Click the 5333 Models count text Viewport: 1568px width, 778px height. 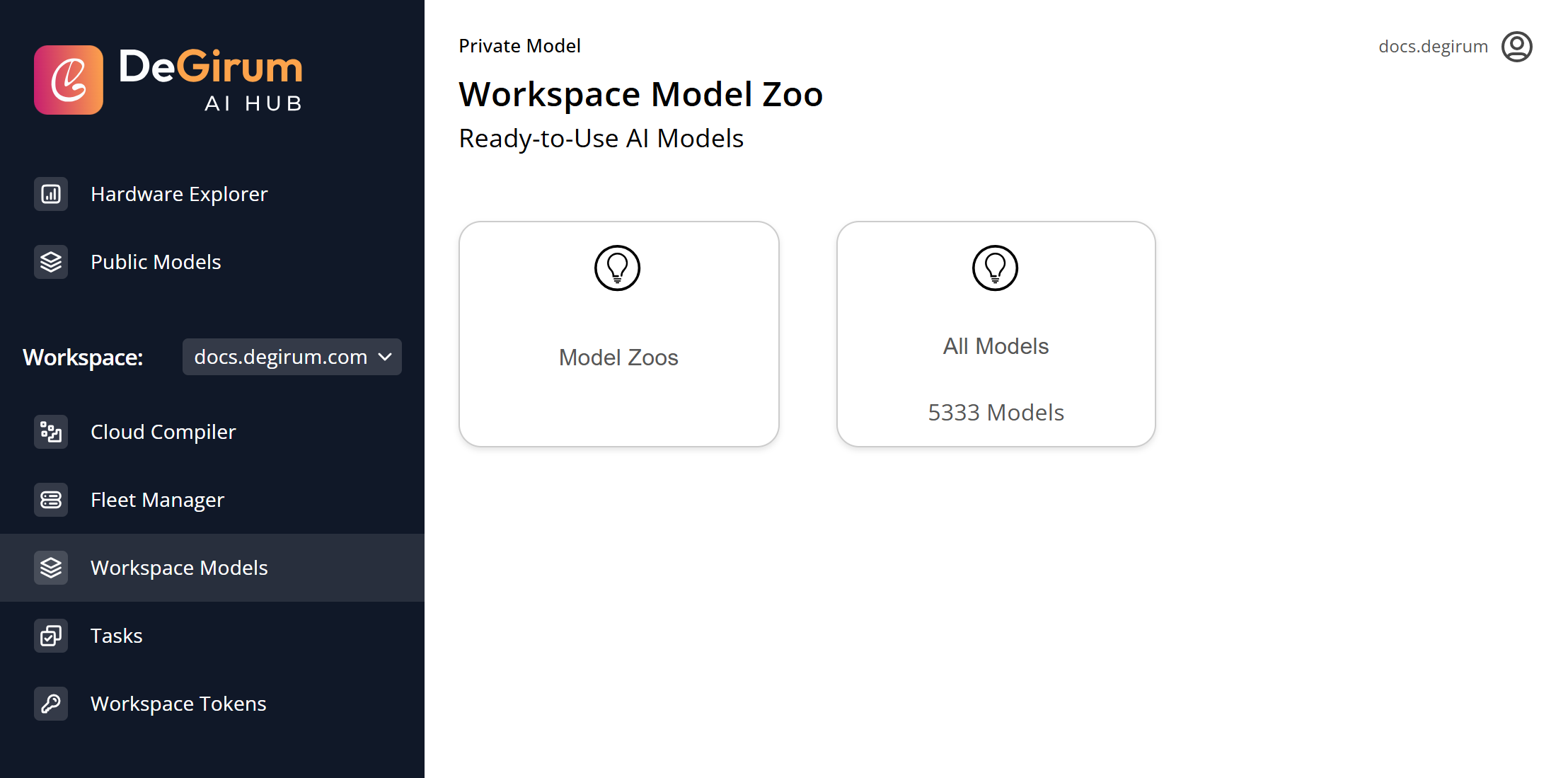coord(996,413)
